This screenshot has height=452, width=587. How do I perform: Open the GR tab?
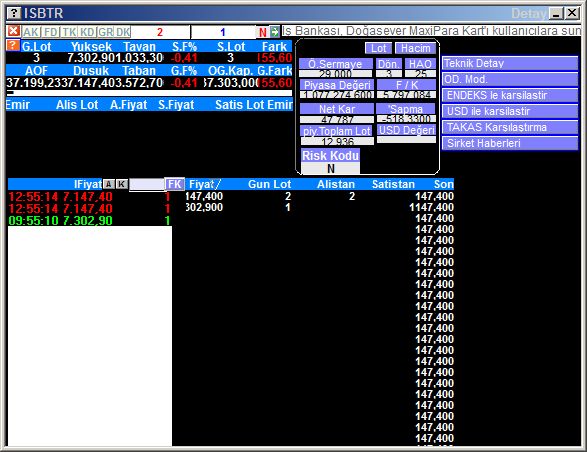[x=106, y=32]
